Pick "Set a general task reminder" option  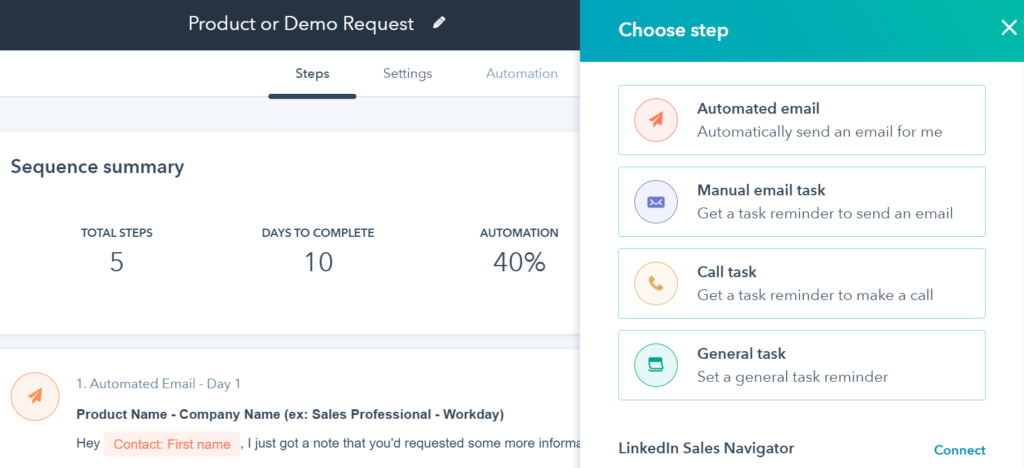tap(792, 377)
